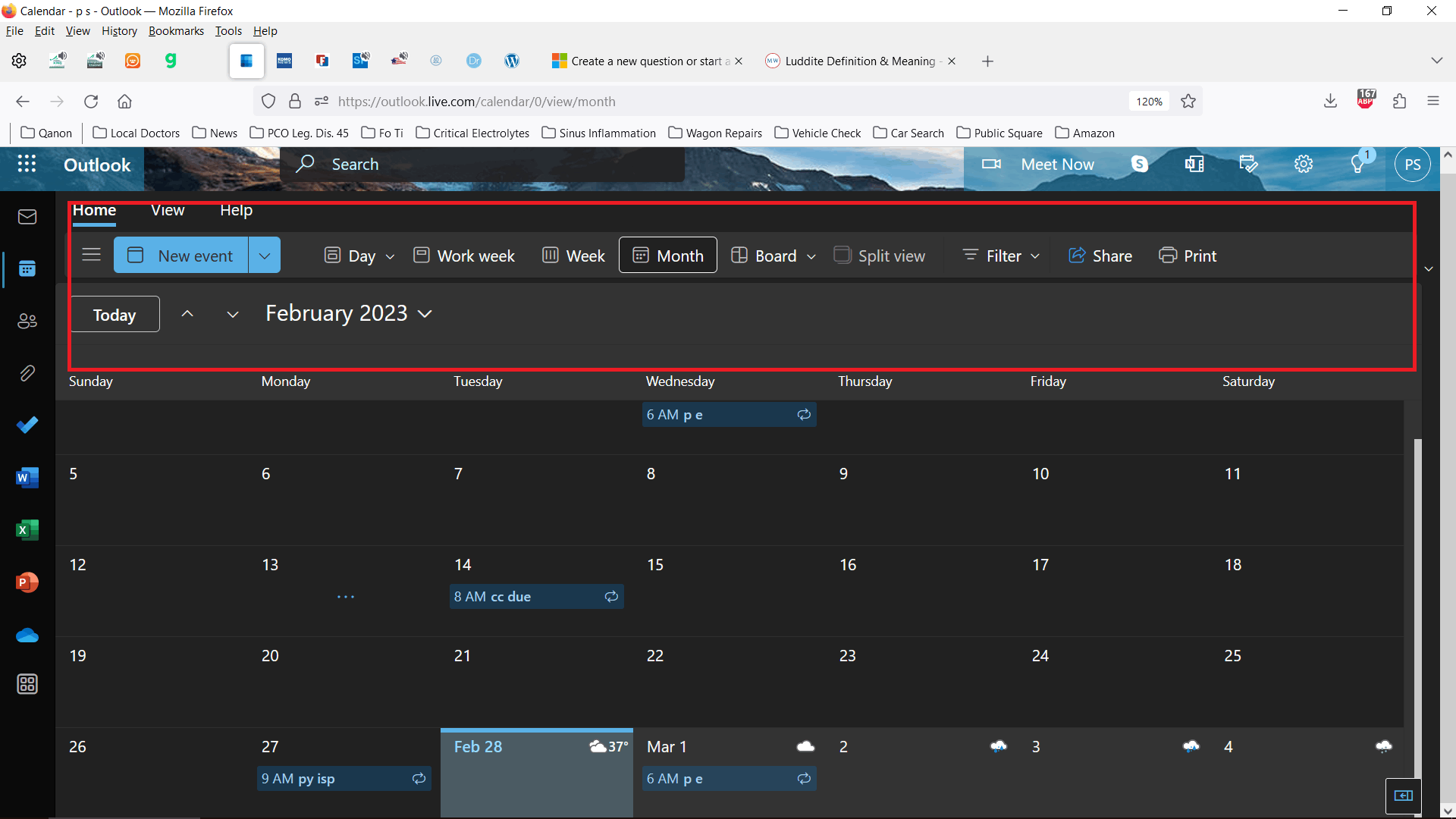Expand the New event dropdown arrow

coord(264,256)
